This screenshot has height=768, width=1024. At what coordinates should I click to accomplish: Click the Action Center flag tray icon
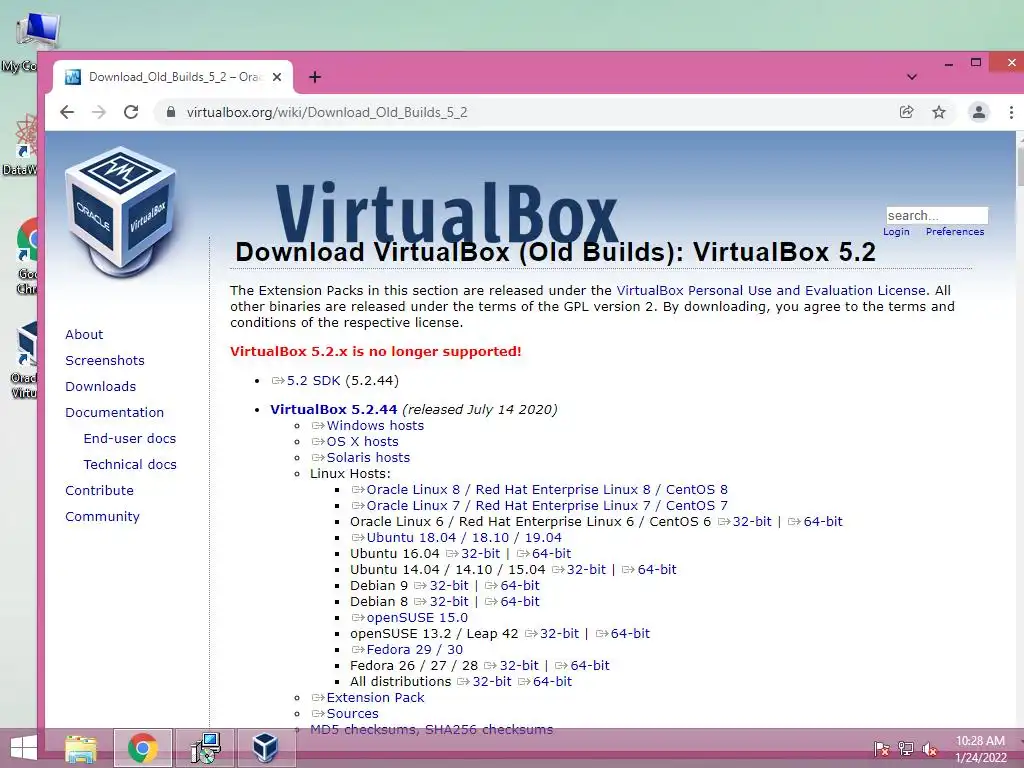click(x=881, y=749)
